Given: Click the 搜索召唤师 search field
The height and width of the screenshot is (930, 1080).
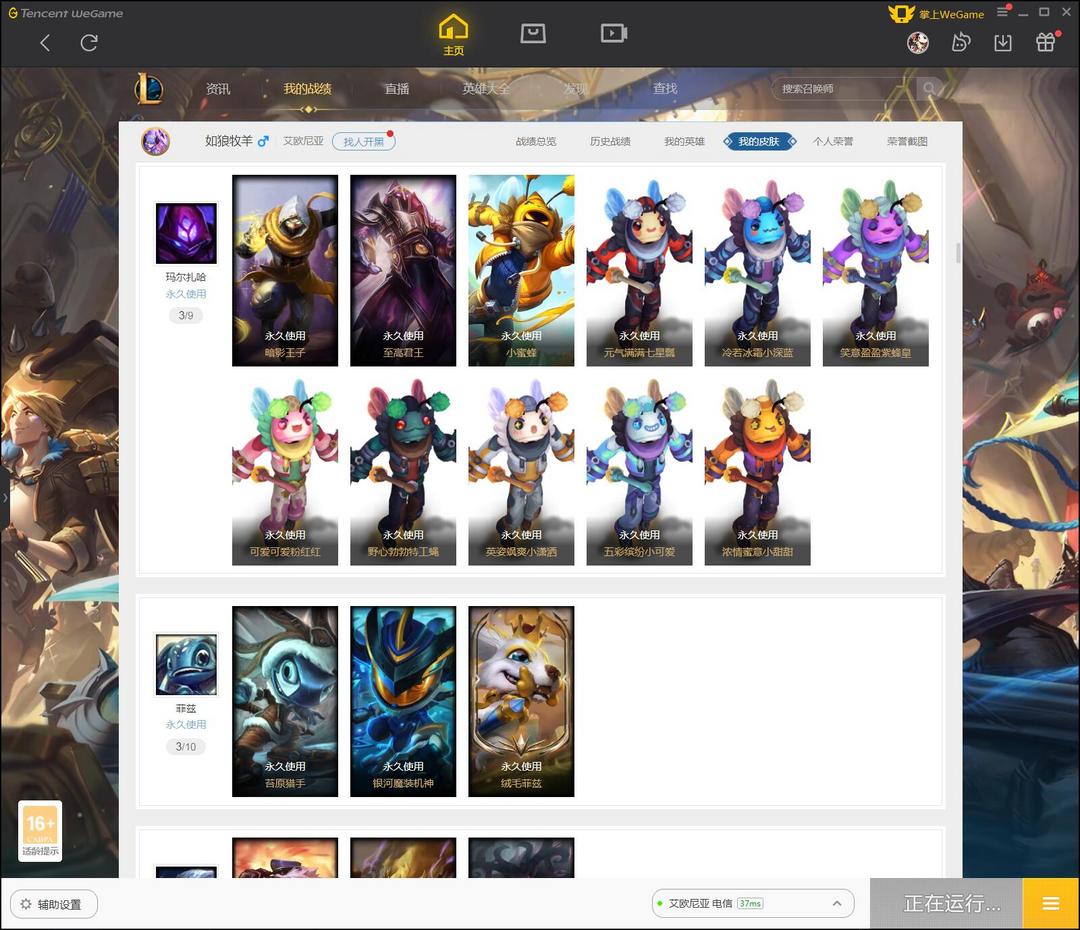Looking at the screenshot, I should point(844,88).
